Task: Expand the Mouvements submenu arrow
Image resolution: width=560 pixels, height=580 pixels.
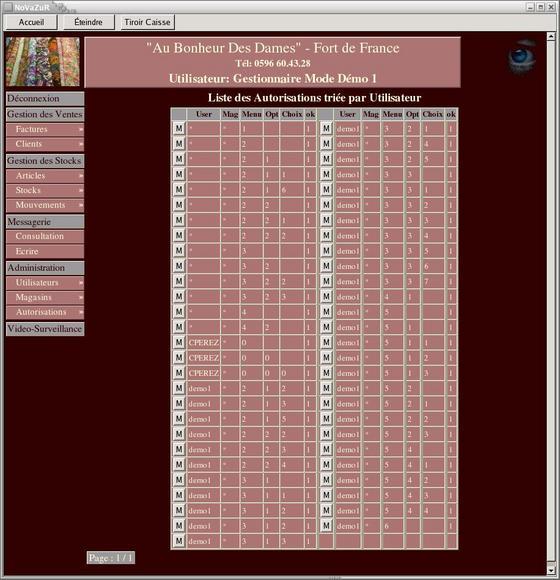Action: (x=81, y=205)
